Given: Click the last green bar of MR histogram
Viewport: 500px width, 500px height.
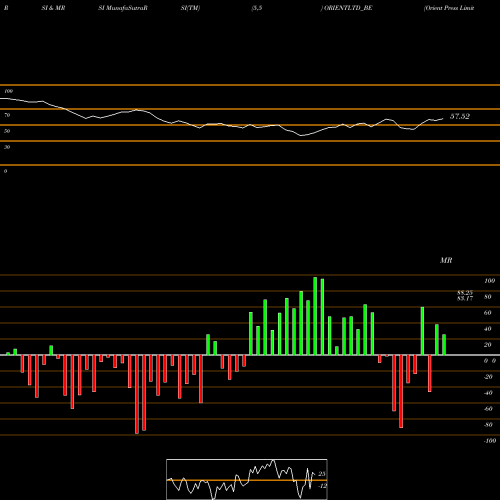Looking at the screenshot, I should [x=444, y=345].
